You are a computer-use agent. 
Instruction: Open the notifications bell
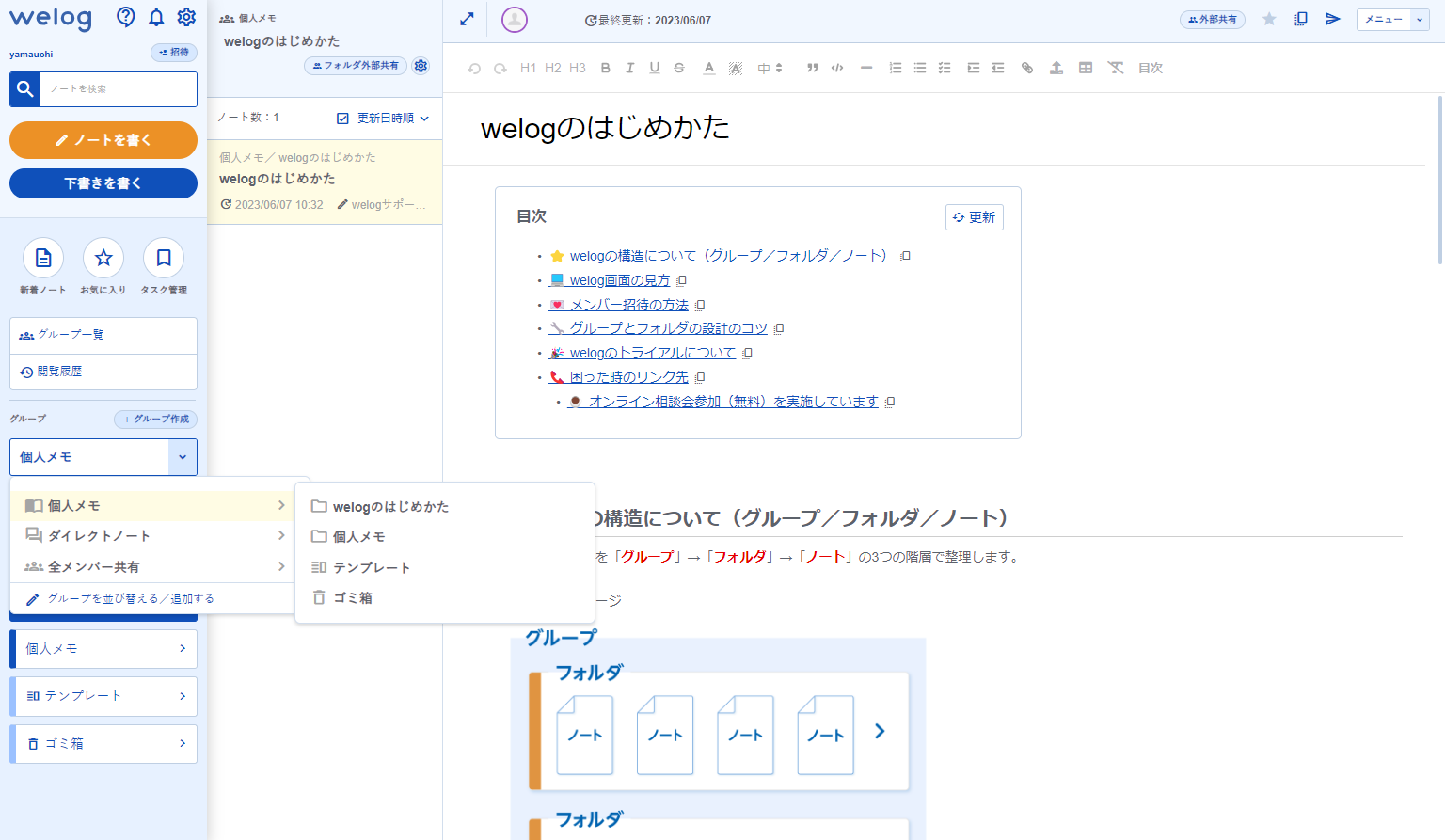[156, 16]
